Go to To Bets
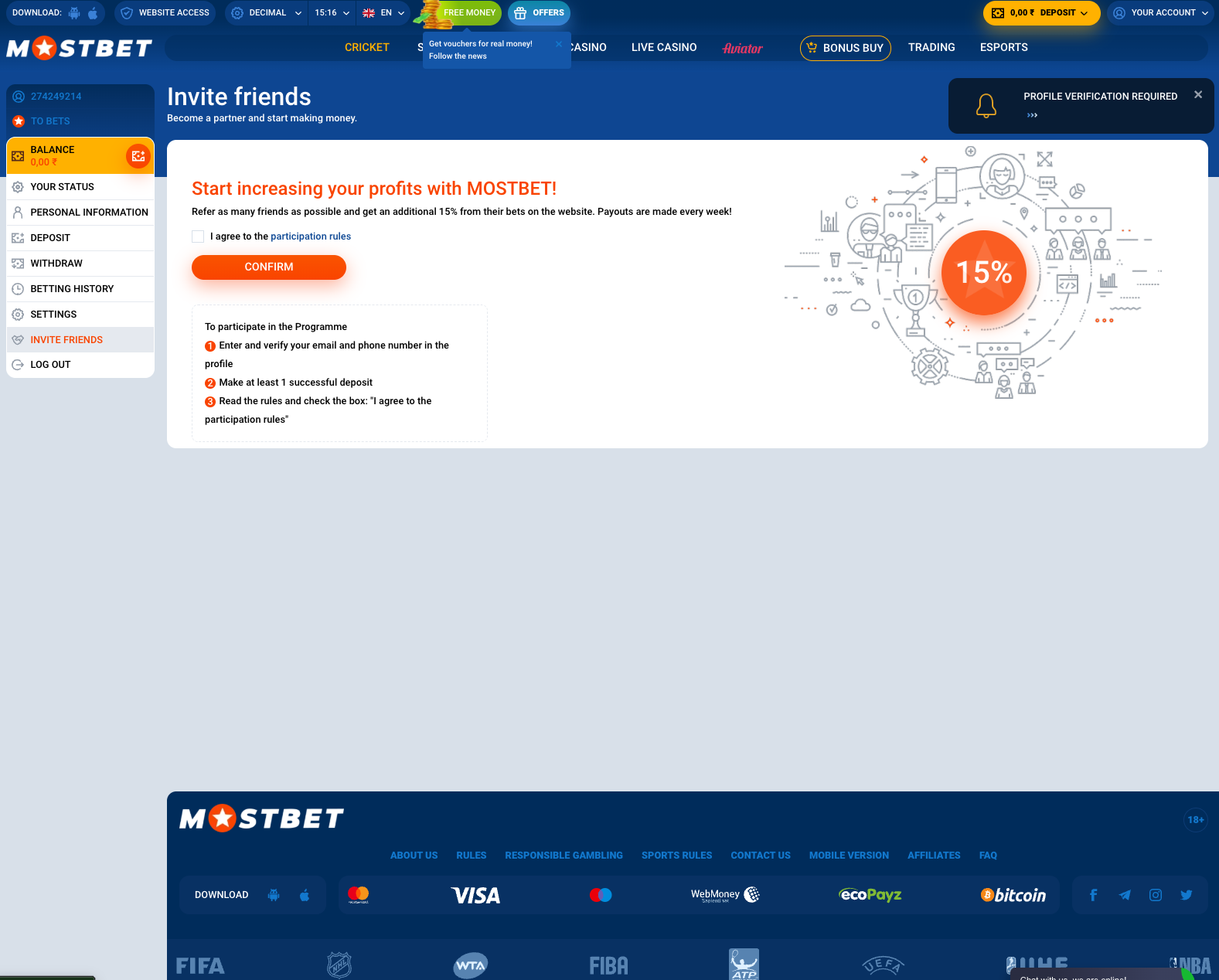This screenshot has height=980, width=1219. pos(50,121)
